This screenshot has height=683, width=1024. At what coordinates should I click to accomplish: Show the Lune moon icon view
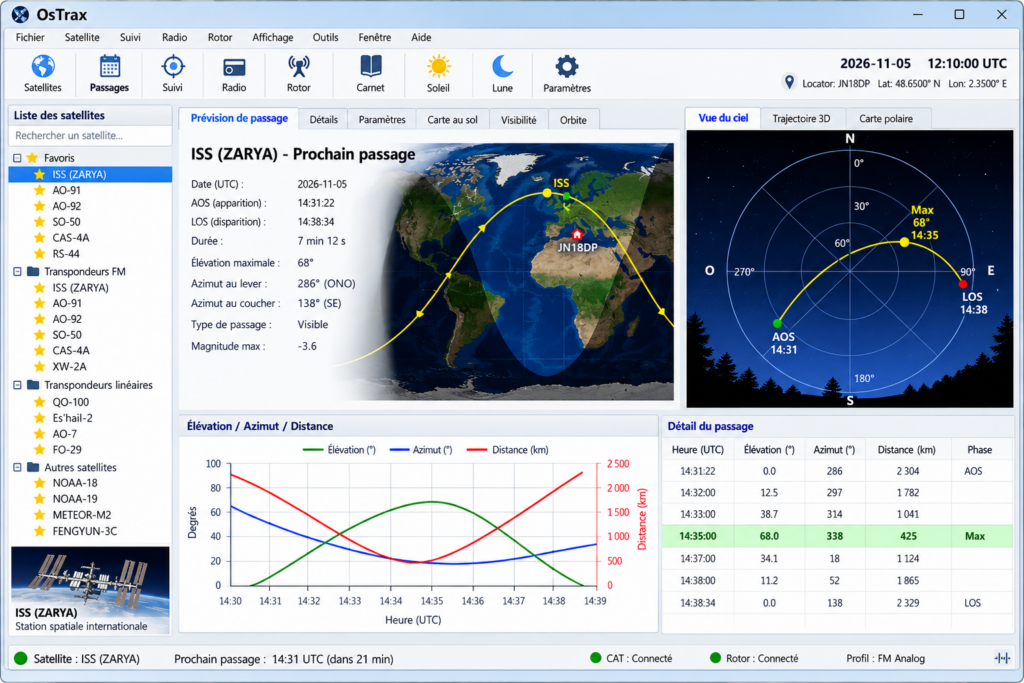502,66
